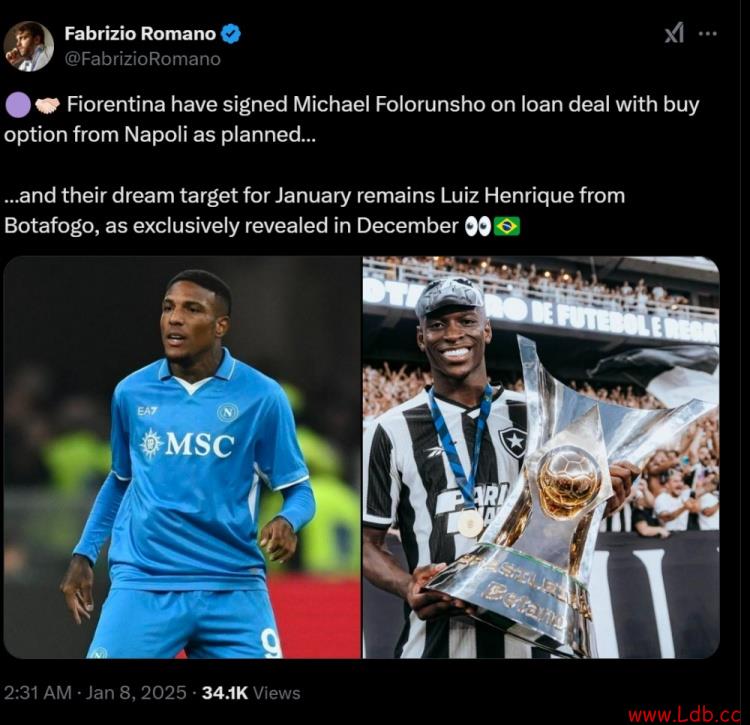
Task: Open the Napoli player photo
Action: click(182, 458)
